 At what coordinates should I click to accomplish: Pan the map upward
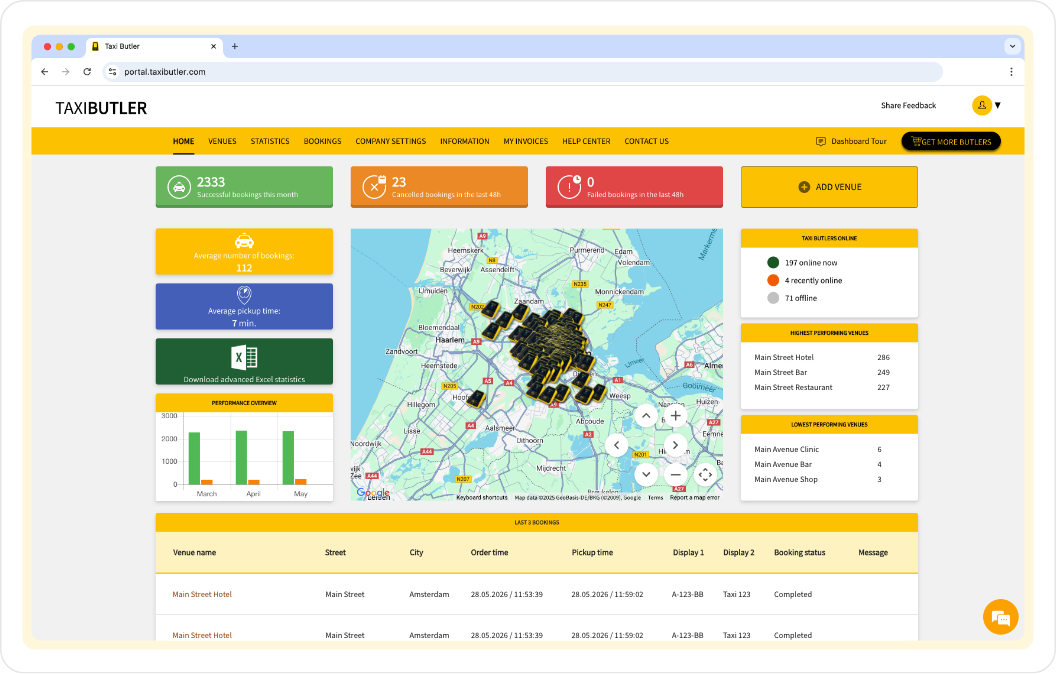646,416
